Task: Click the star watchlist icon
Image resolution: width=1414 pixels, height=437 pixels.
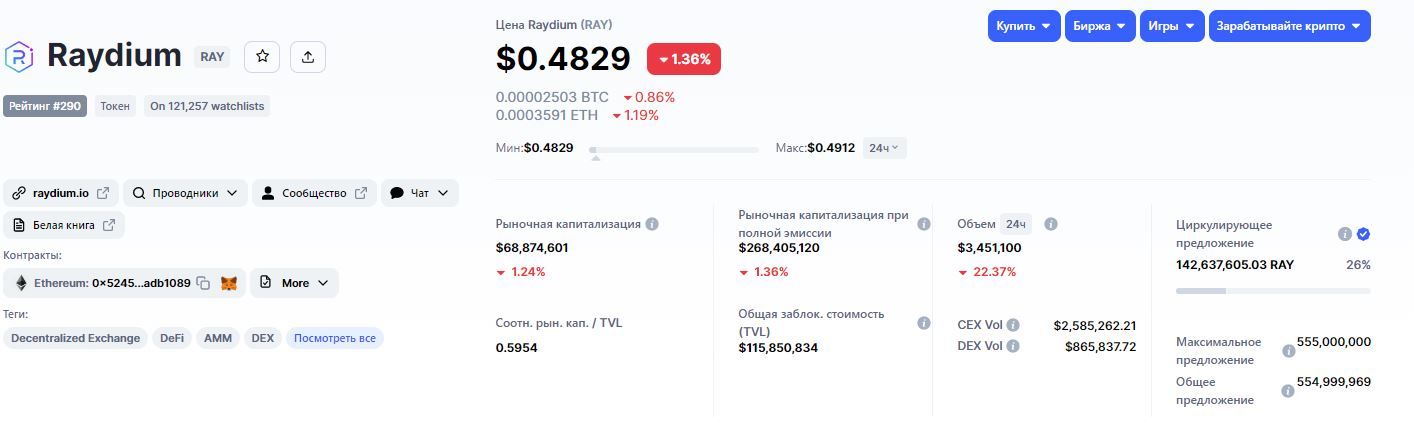Action: 262,57
